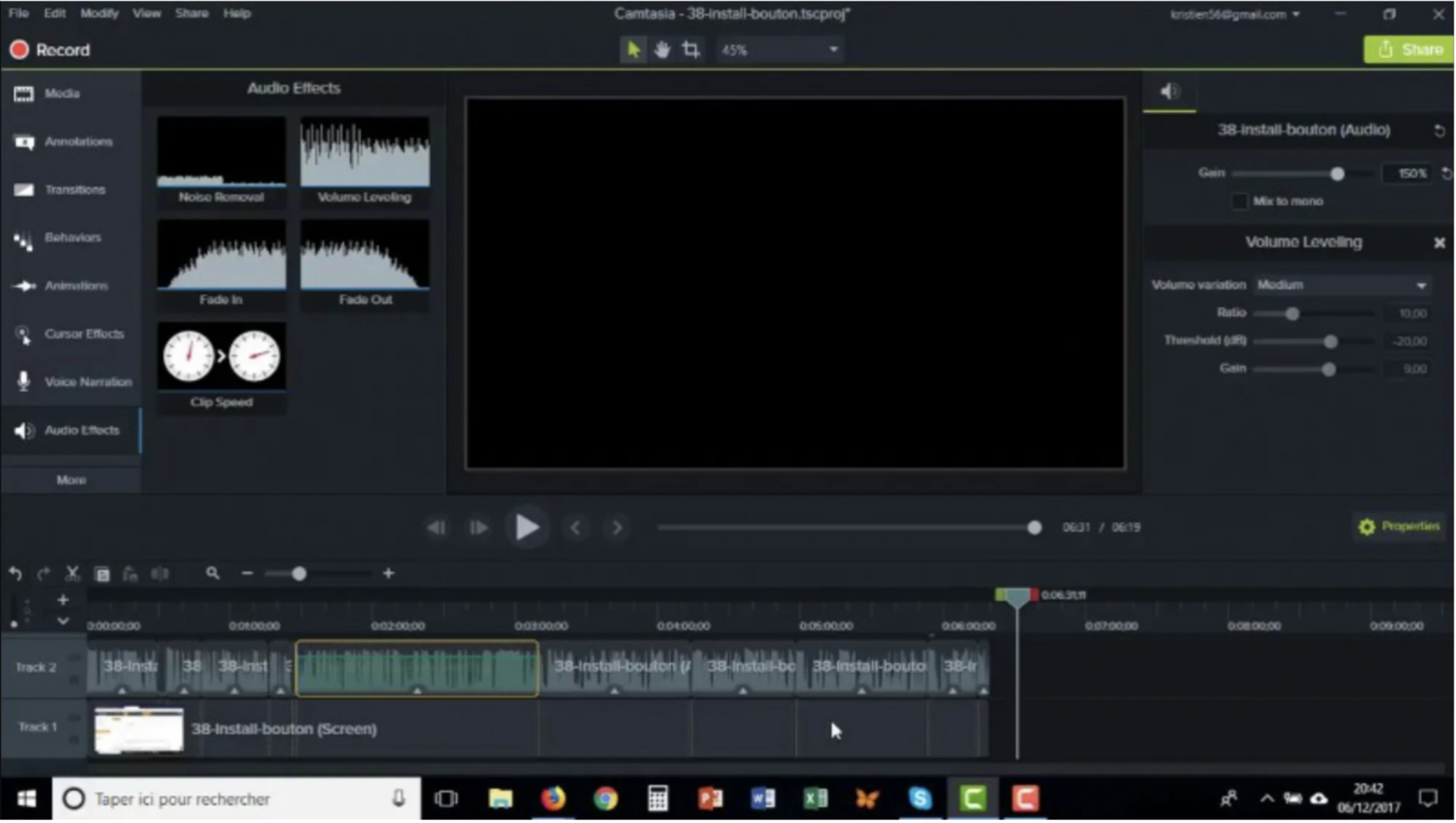Click the cut scissors icon

72,574
